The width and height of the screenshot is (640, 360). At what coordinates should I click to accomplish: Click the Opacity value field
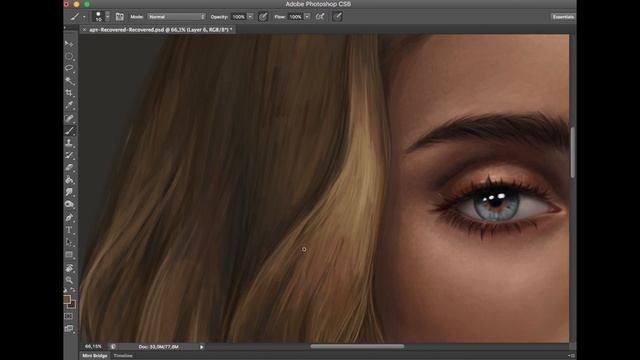click(x=239, y=17)
